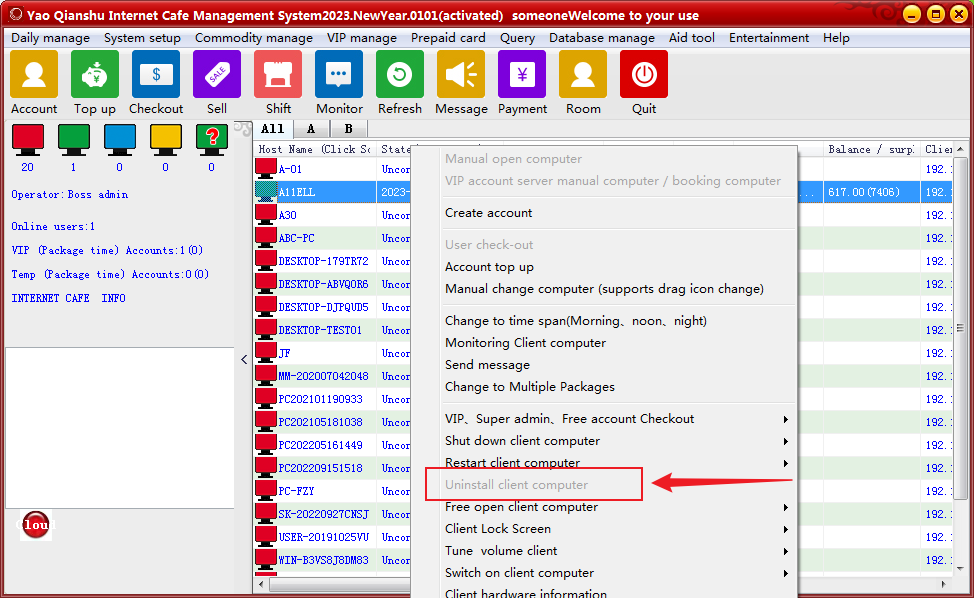Switch to the A area tab
The image size is (974, 598).
(x=311, y=129)
